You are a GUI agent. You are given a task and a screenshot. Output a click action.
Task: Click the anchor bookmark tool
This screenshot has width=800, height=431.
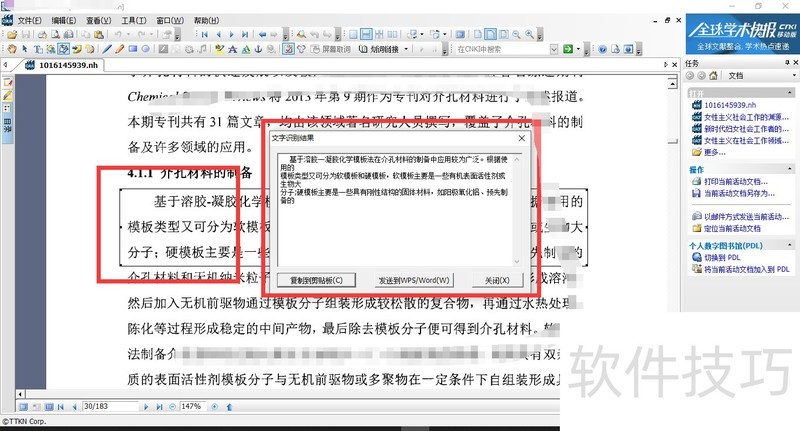(x=258, y=49)
